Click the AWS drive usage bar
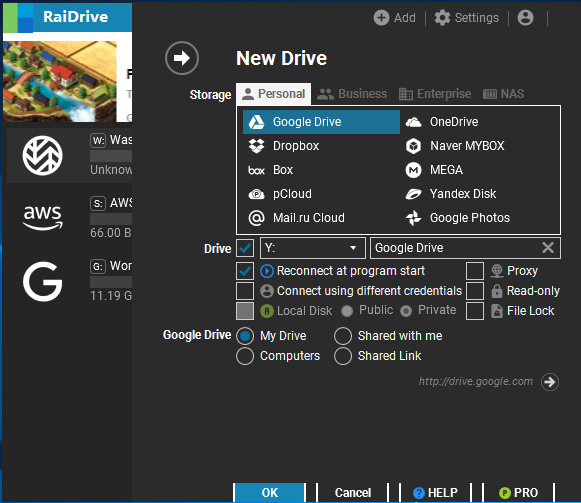The image size is (581, 503). pyautogui.click(x=111, y=219)
